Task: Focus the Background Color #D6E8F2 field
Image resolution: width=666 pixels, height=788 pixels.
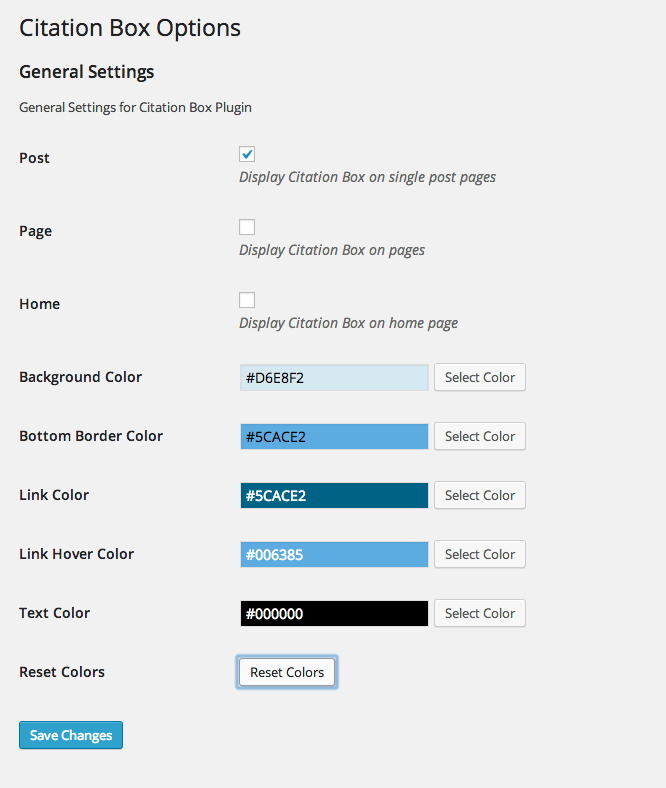Action: 334,378
